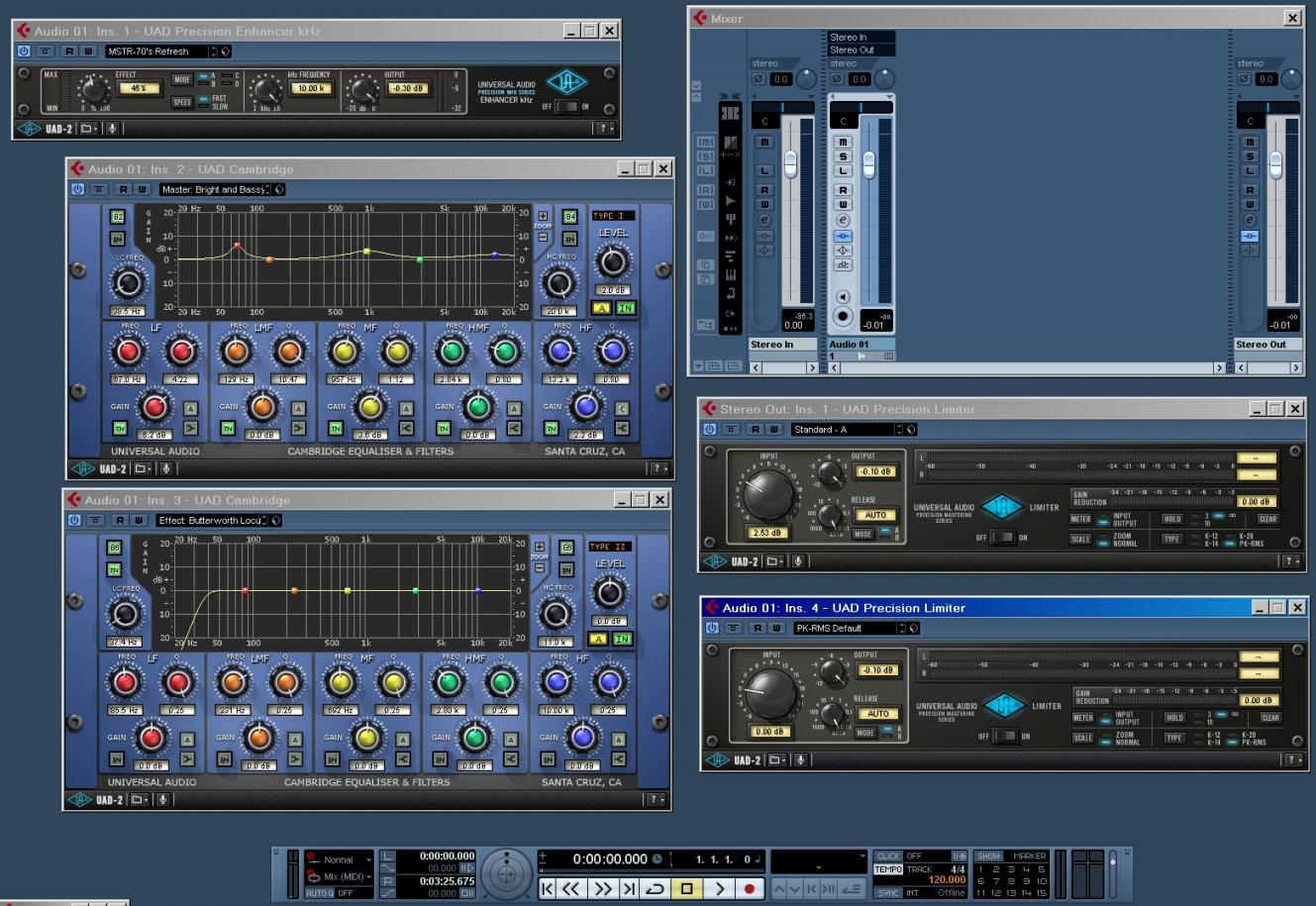Toggle the SYNC button in transport

click(888, 893)
